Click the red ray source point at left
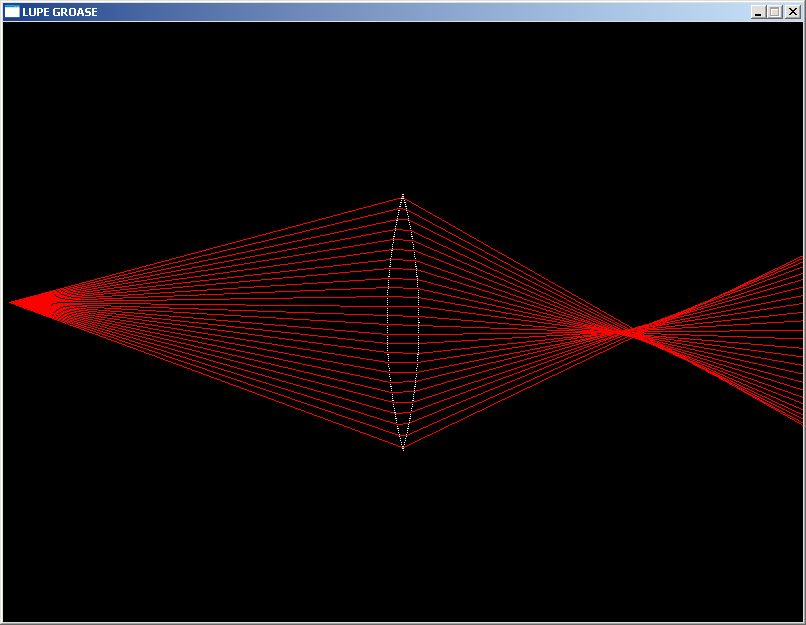This screenshot has height=625, width=806. point(11,303)
